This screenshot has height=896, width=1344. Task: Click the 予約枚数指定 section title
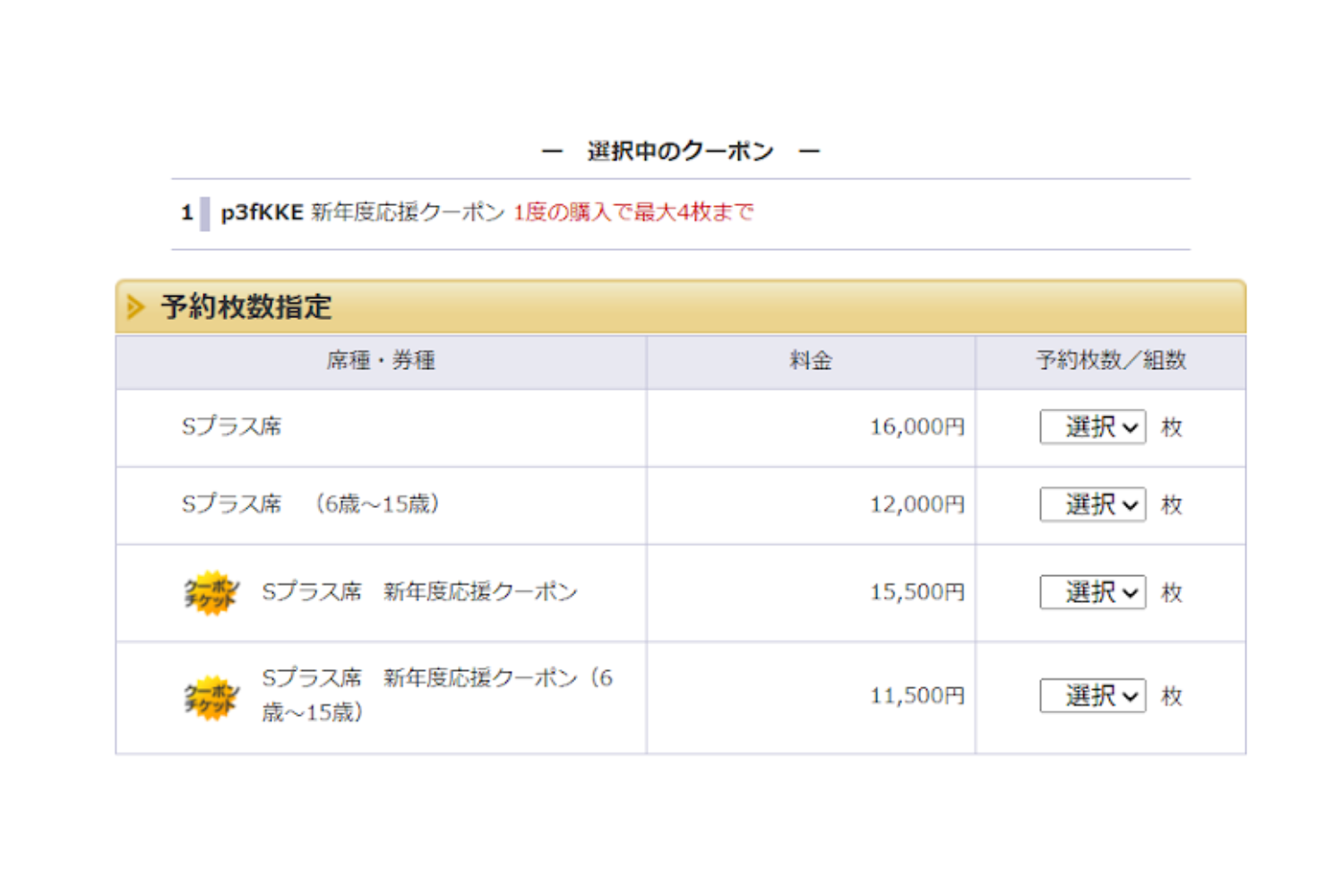click(x=246, y=307)
